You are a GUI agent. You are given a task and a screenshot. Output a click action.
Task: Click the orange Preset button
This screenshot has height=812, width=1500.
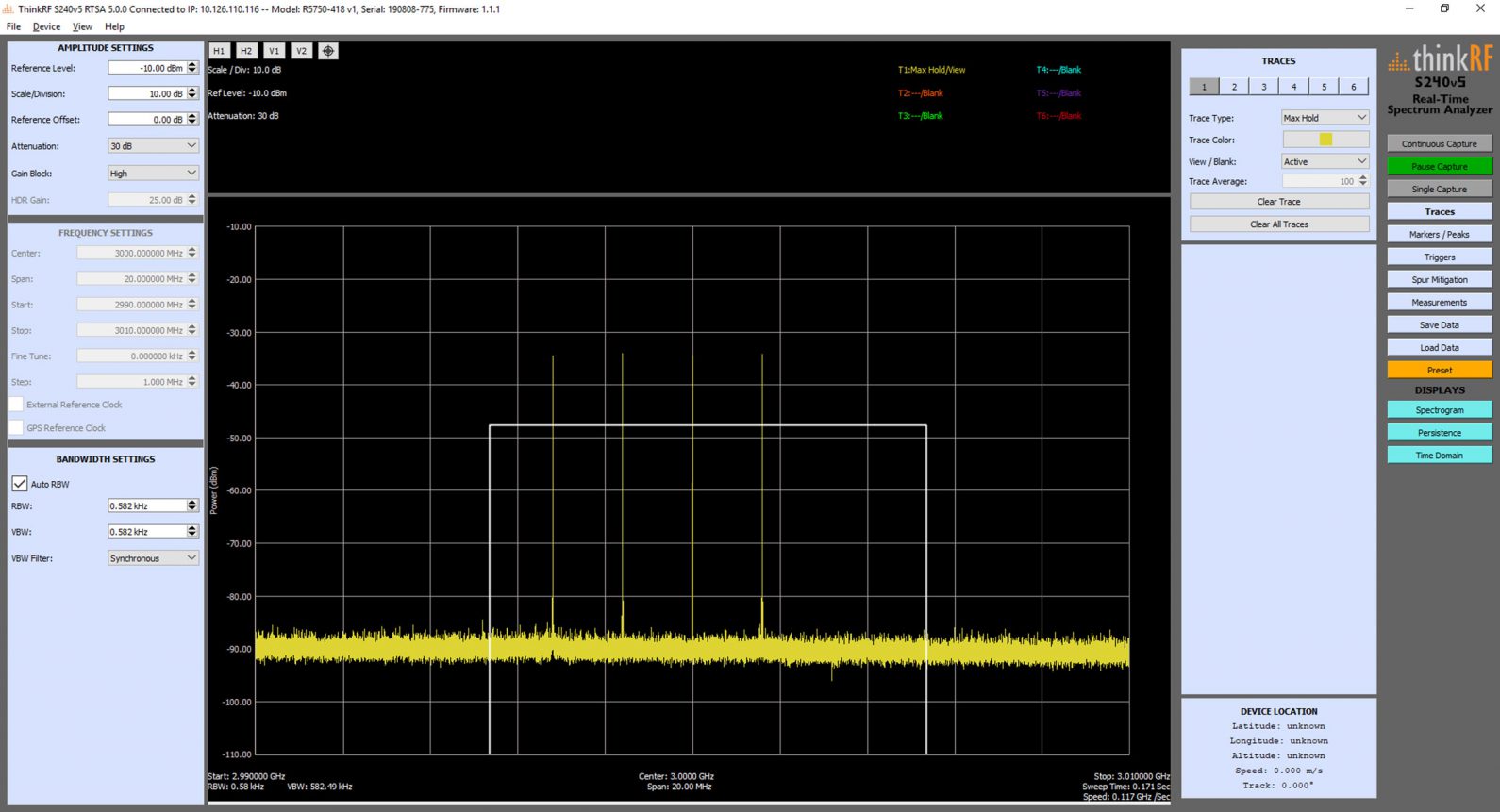(1440, 371)
